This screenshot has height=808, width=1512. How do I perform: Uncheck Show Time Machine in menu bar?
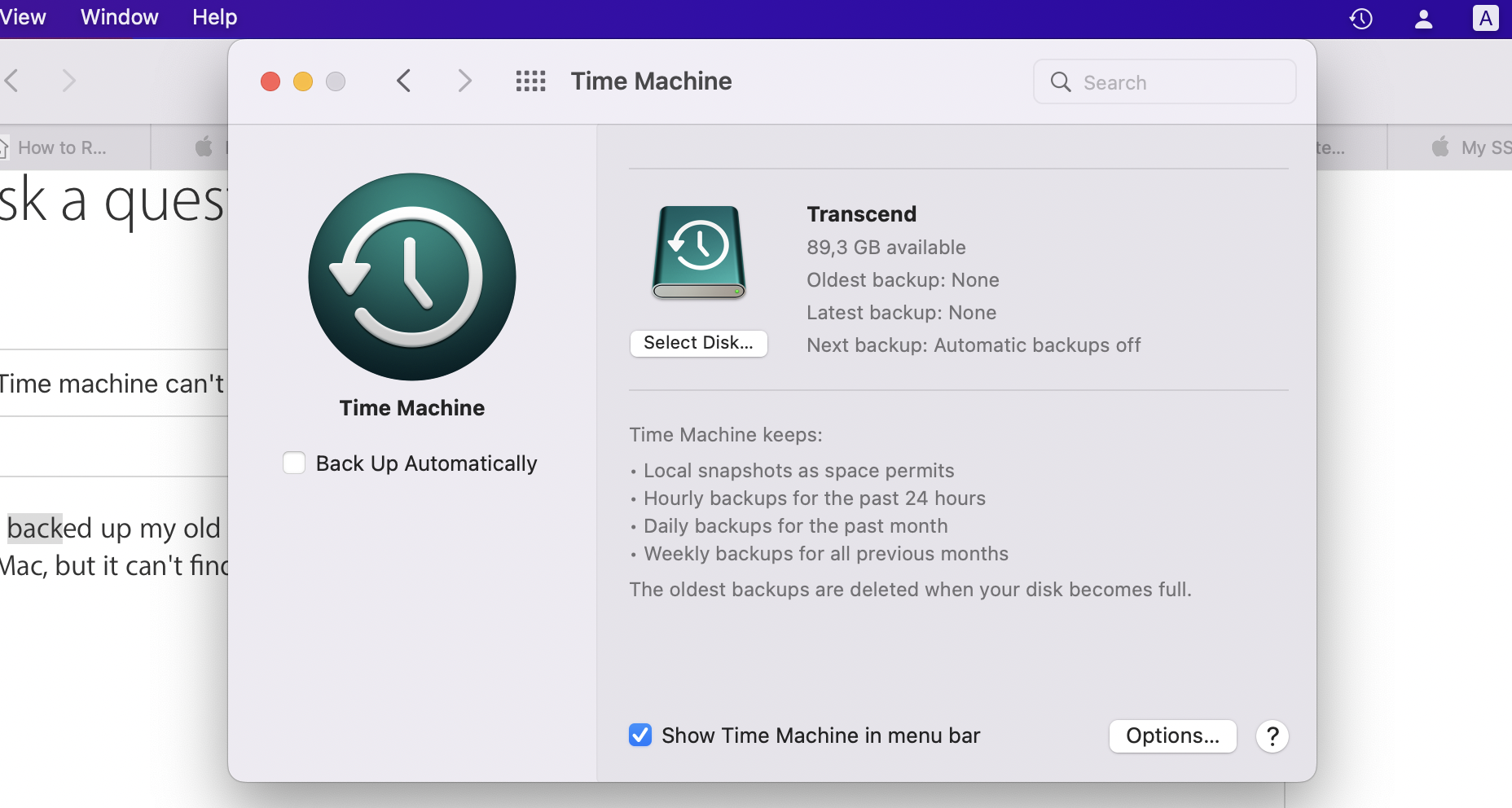(x=640, y=735)
